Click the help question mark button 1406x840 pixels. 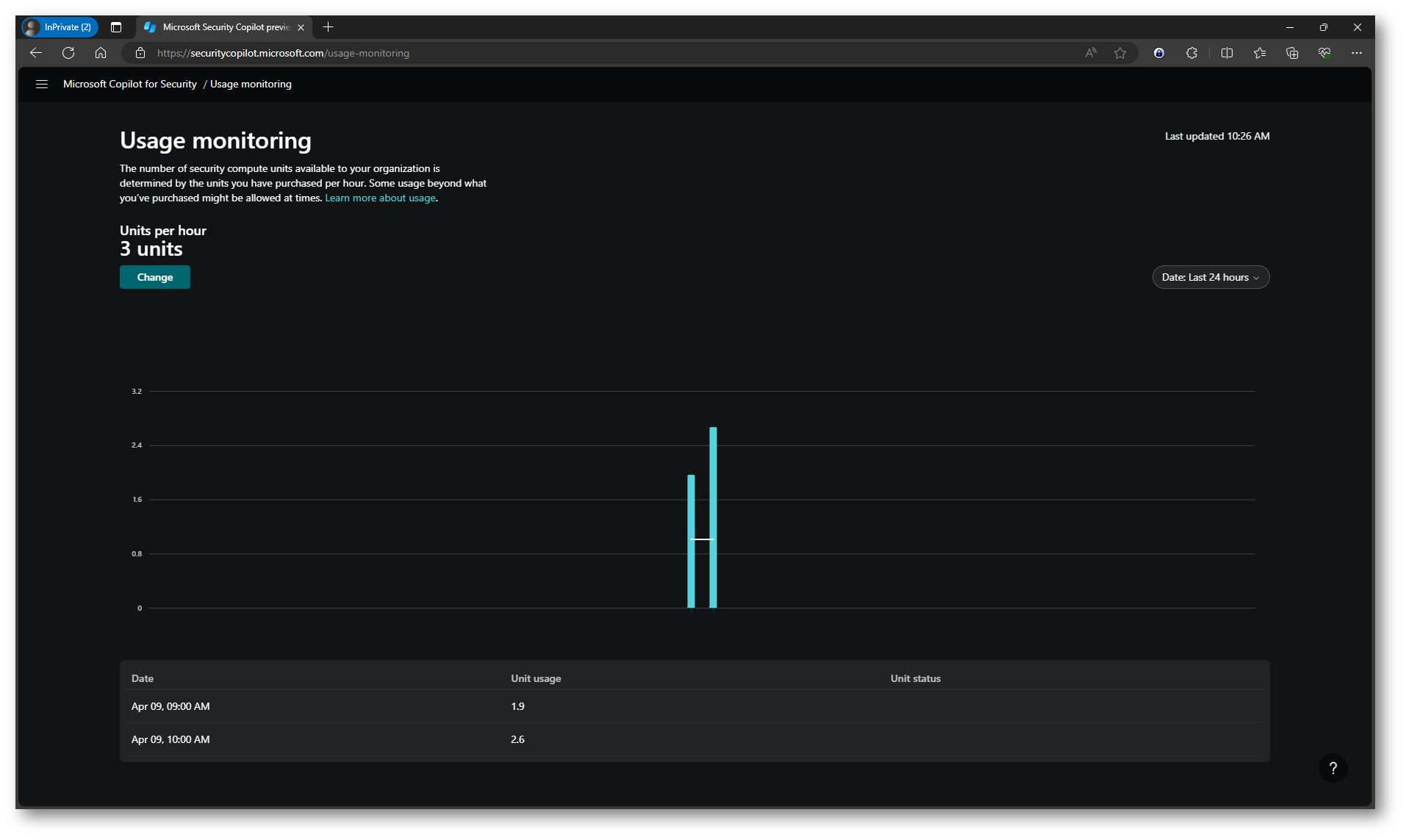tap(1333, 768)
